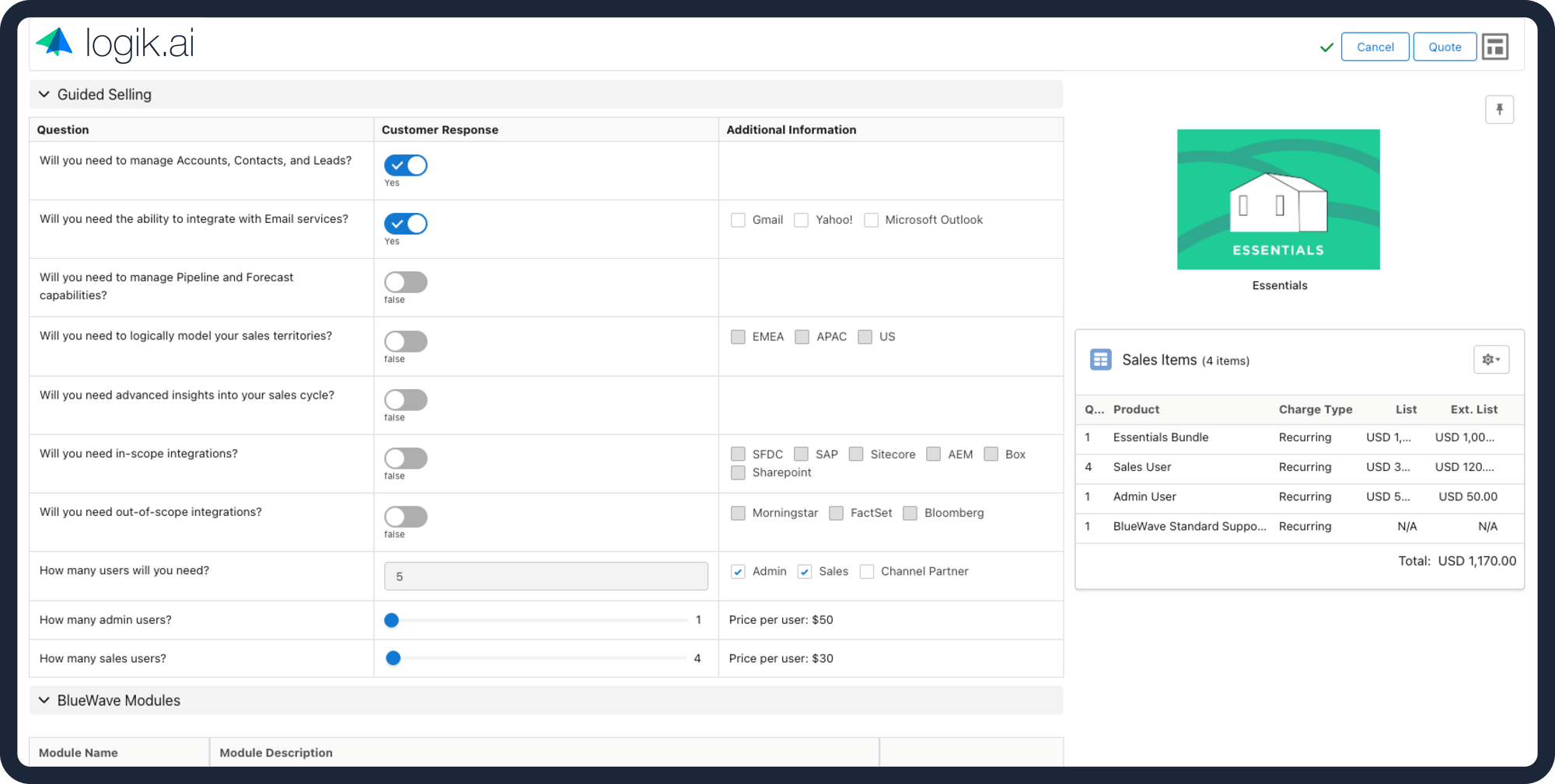The height and width of the screenshot is (784, 1555).
Task: Check the Bloomberg checkbox
Action: pos(910,513)
